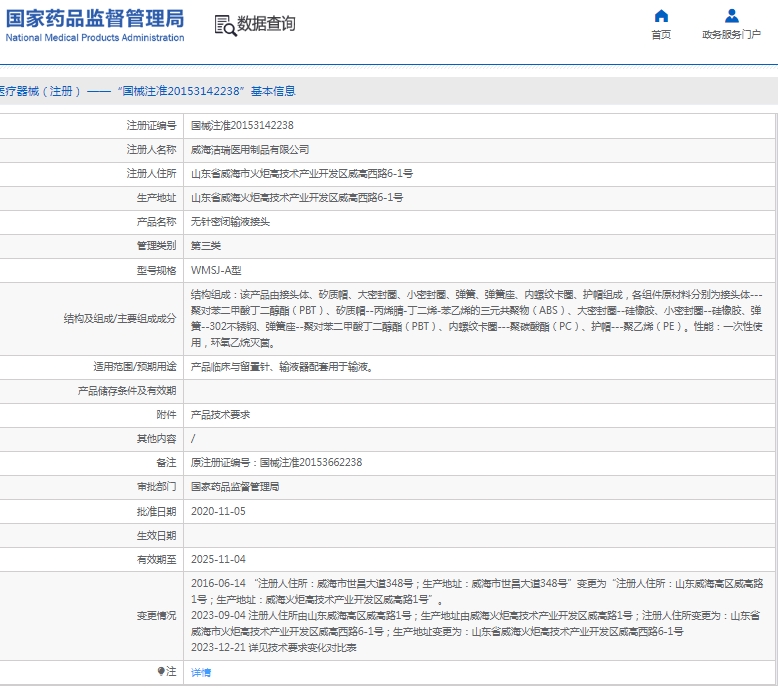Viewport: 778px width, 690px height.
Task: Click the 附件 row label
Action: pyautogui.click(x=166, y=415)
